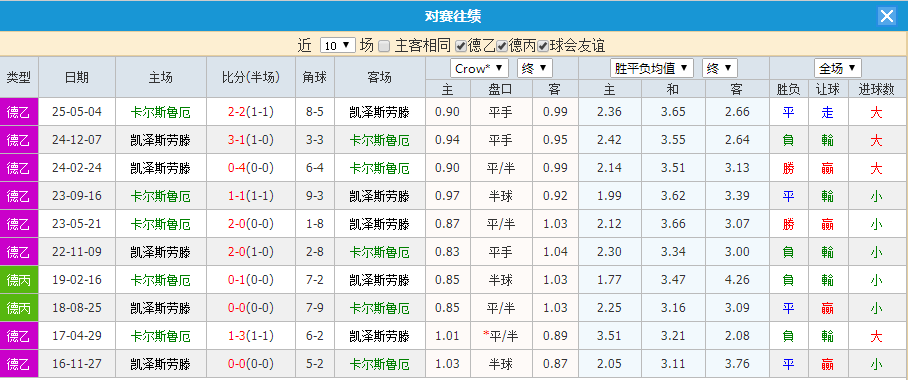Viewport: 908px width, 380px height.
Task: Select the away odds value 4.26
Action: 737,280
